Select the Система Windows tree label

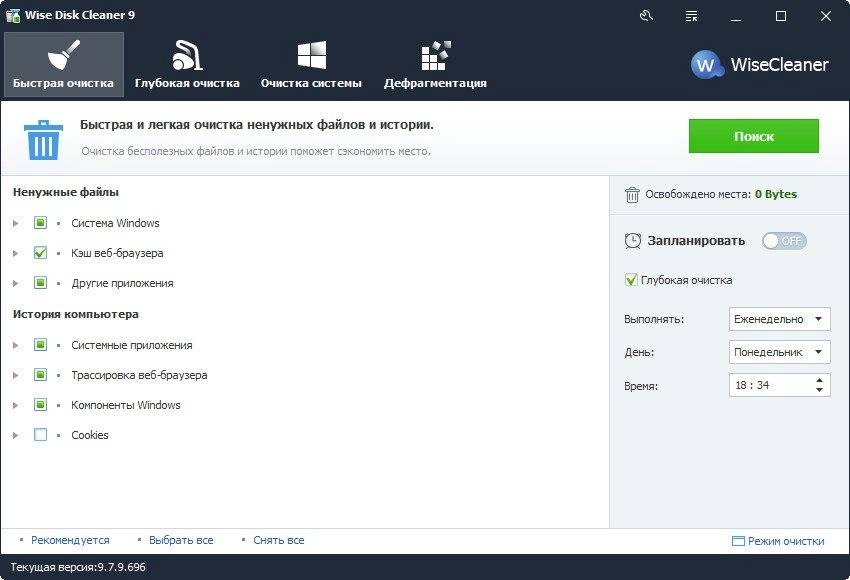(x=115, y=223)
